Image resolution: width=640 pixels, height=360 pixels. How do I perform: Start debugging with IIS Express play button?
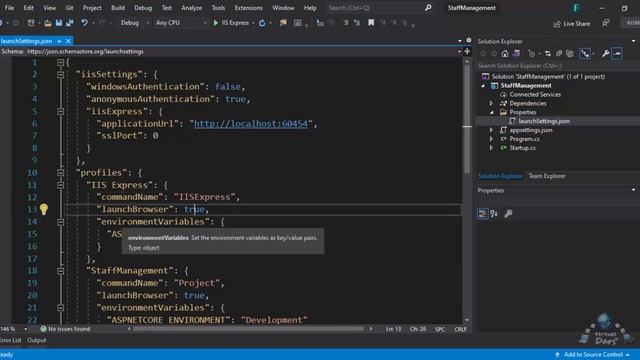(216, 23)
